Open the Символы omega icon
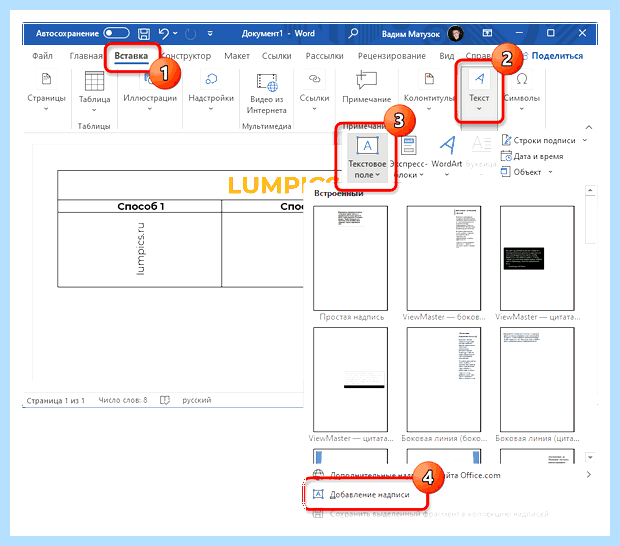 click(522, 79)
